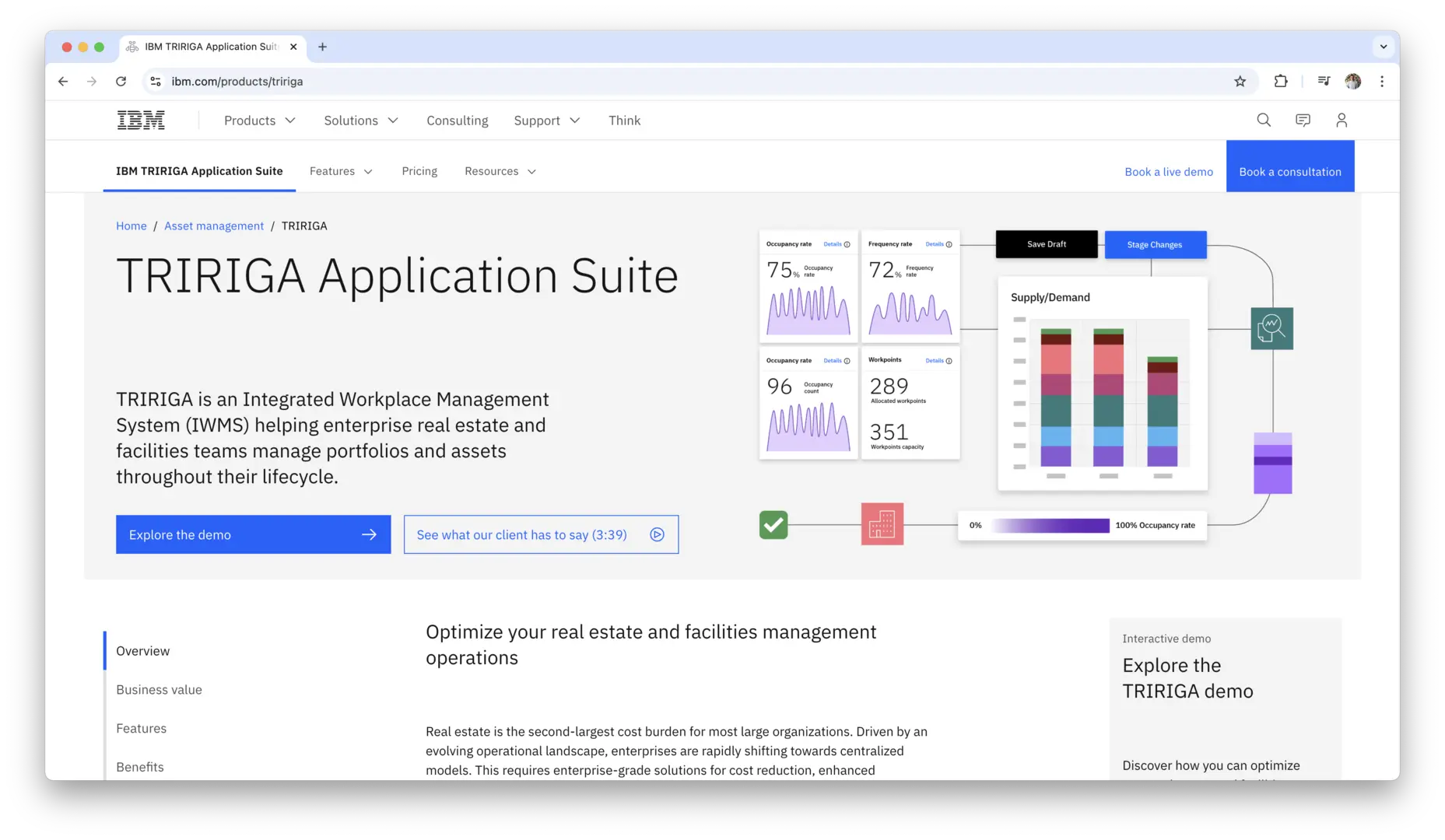Open the media controls icon in toolbar
This screenshot has width=1445, height=840.
(x=1324, y=81)
